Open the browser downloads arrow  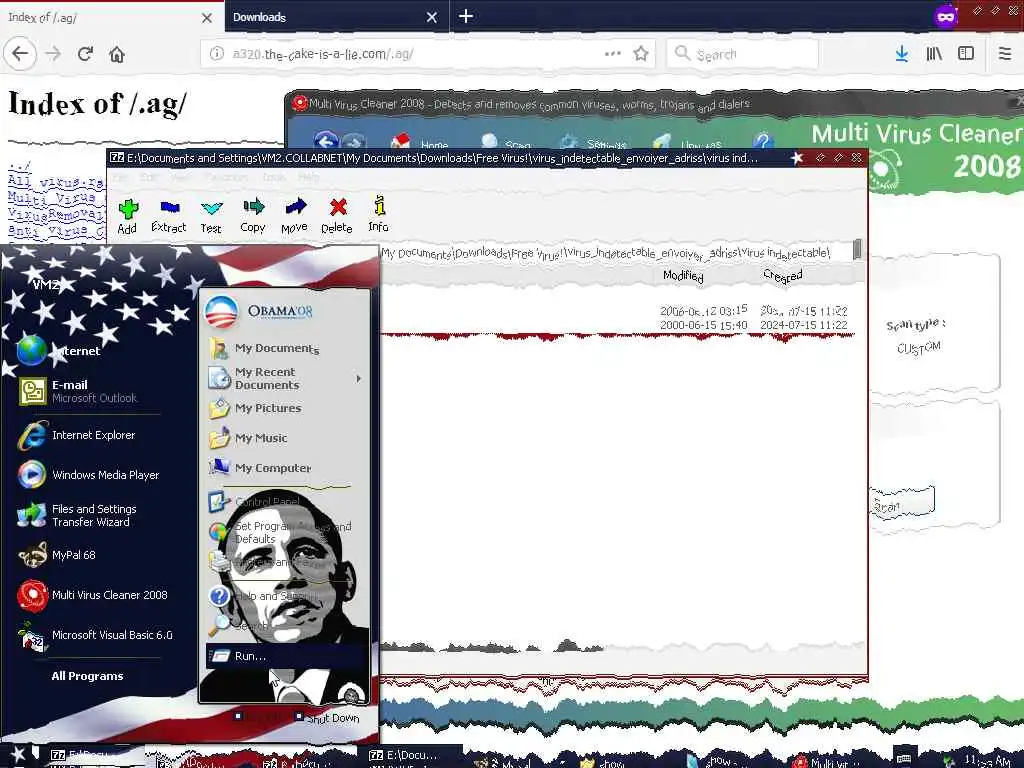(x=902, y=54)
